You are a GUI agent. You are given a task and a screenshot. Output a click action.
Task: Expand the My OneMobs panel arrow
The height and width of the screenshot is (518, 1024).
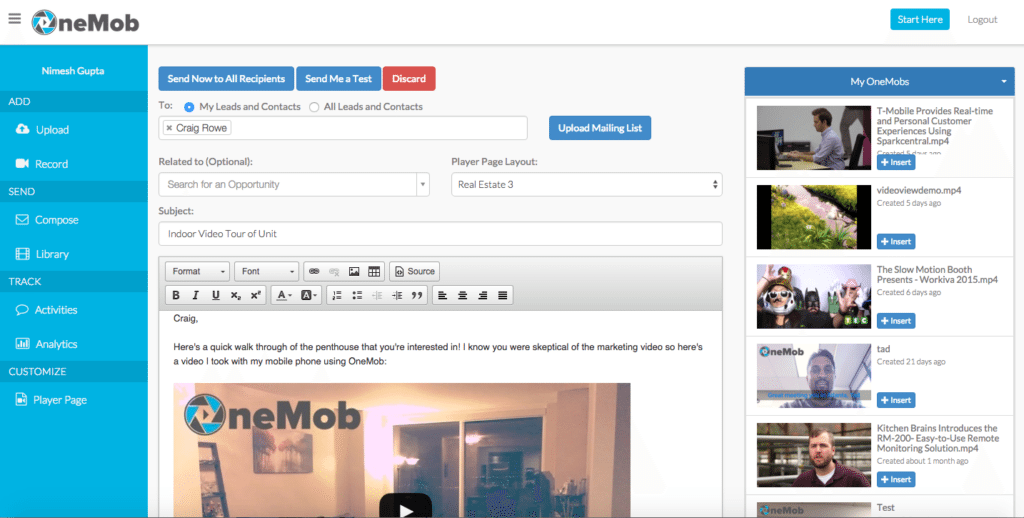[x=1003, y=81]
